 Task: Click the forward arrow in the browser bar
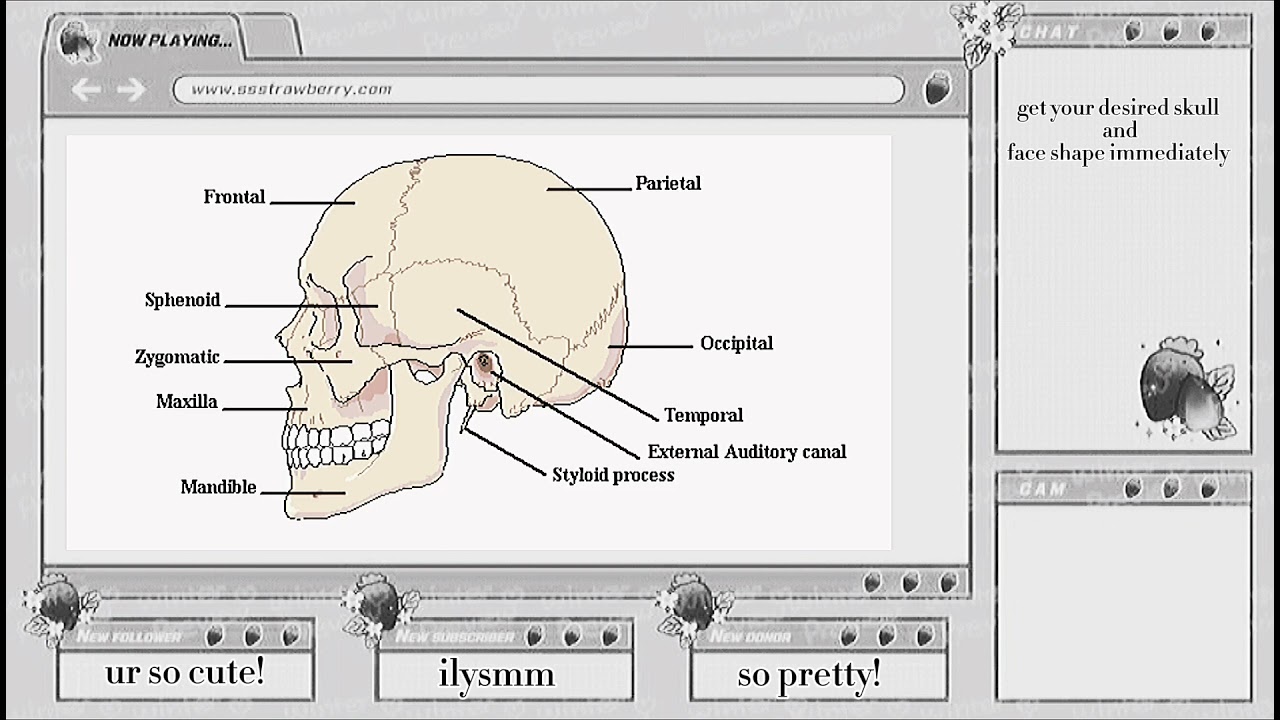(x=132, y=90)
